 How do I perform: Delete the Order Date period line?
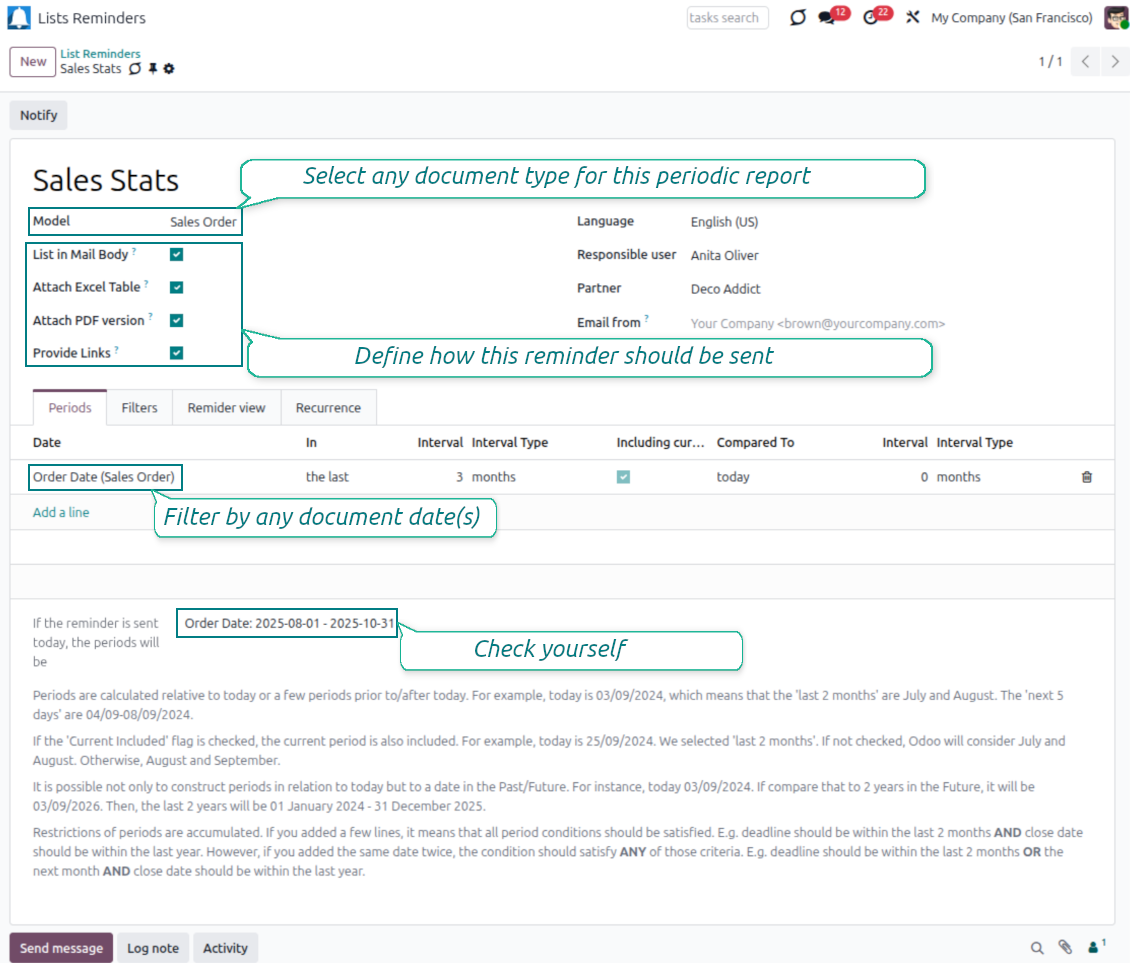(x=1087, y=477)
